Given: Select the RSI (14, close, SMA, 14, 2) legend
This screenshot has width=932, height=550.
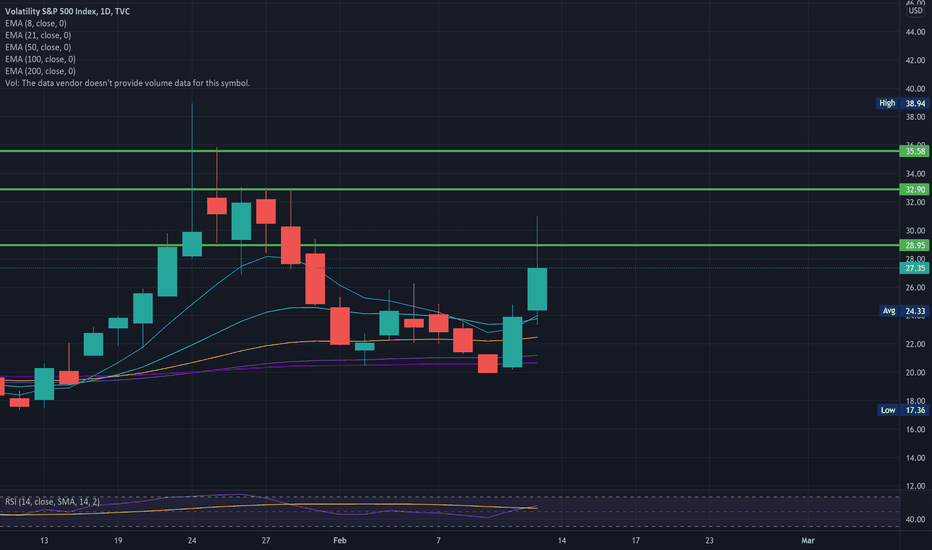Looking at the screenshot, I should point(52,501).
